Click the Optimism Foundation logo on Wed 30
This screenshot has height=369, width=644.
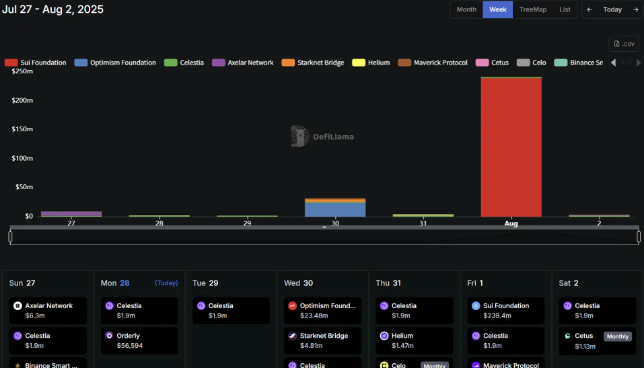[x=292, y=306]
